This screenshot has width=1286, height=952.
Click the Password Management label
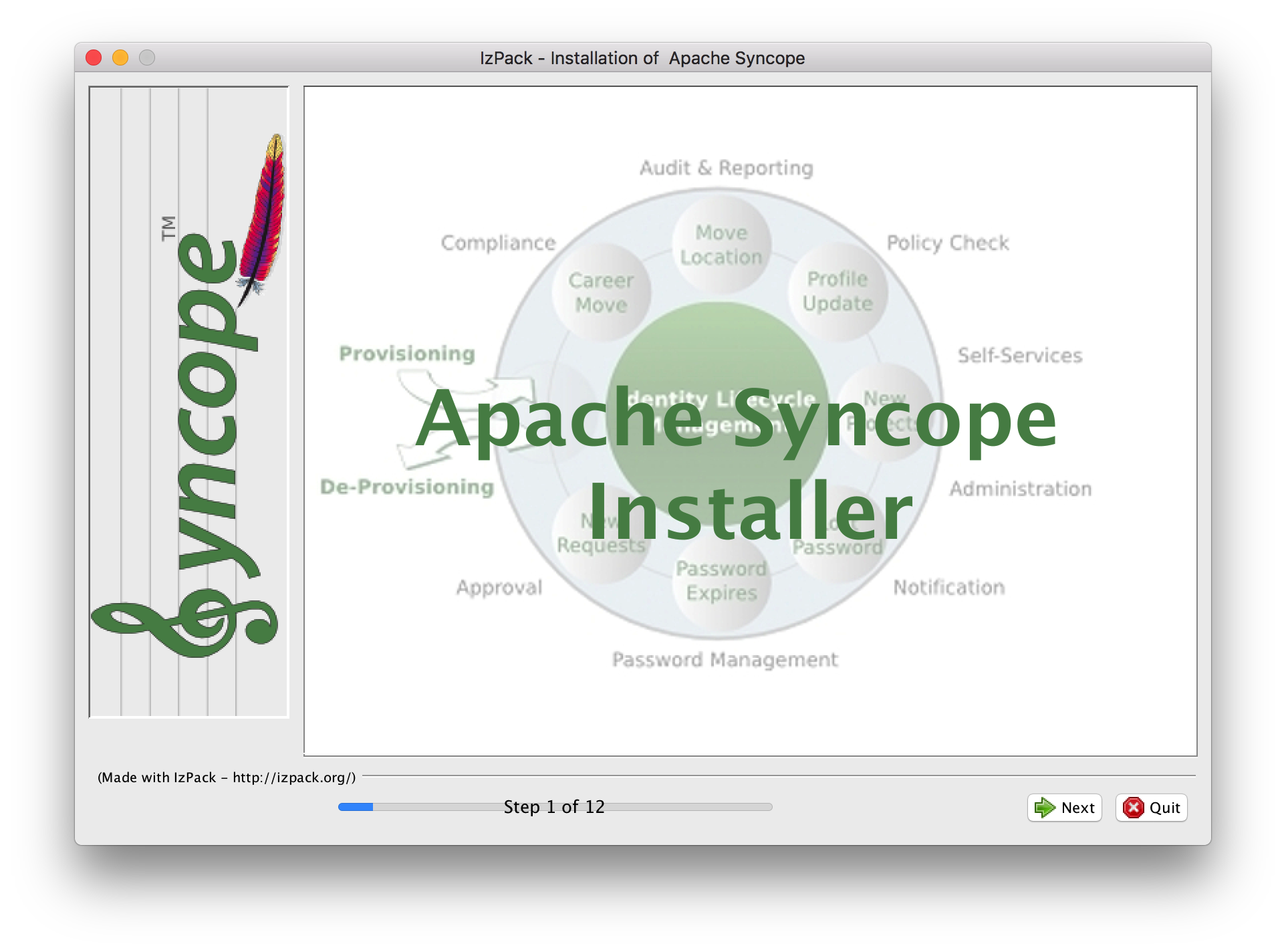click(725, 660)
